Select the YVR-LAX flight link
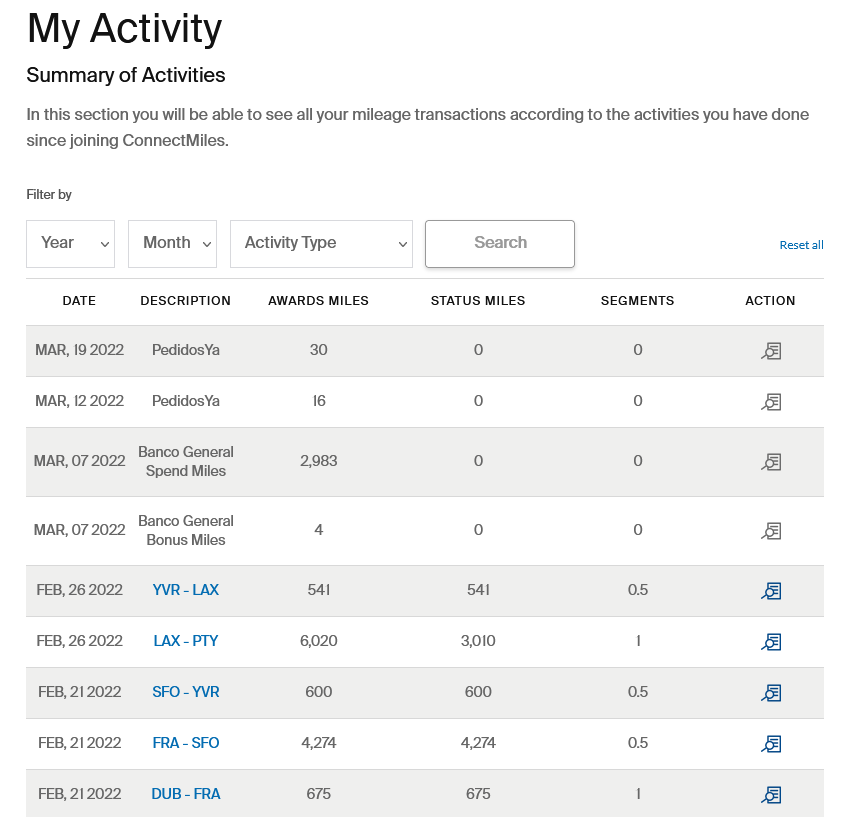Viewport: 855px width, 817px height. click(185, 591)
